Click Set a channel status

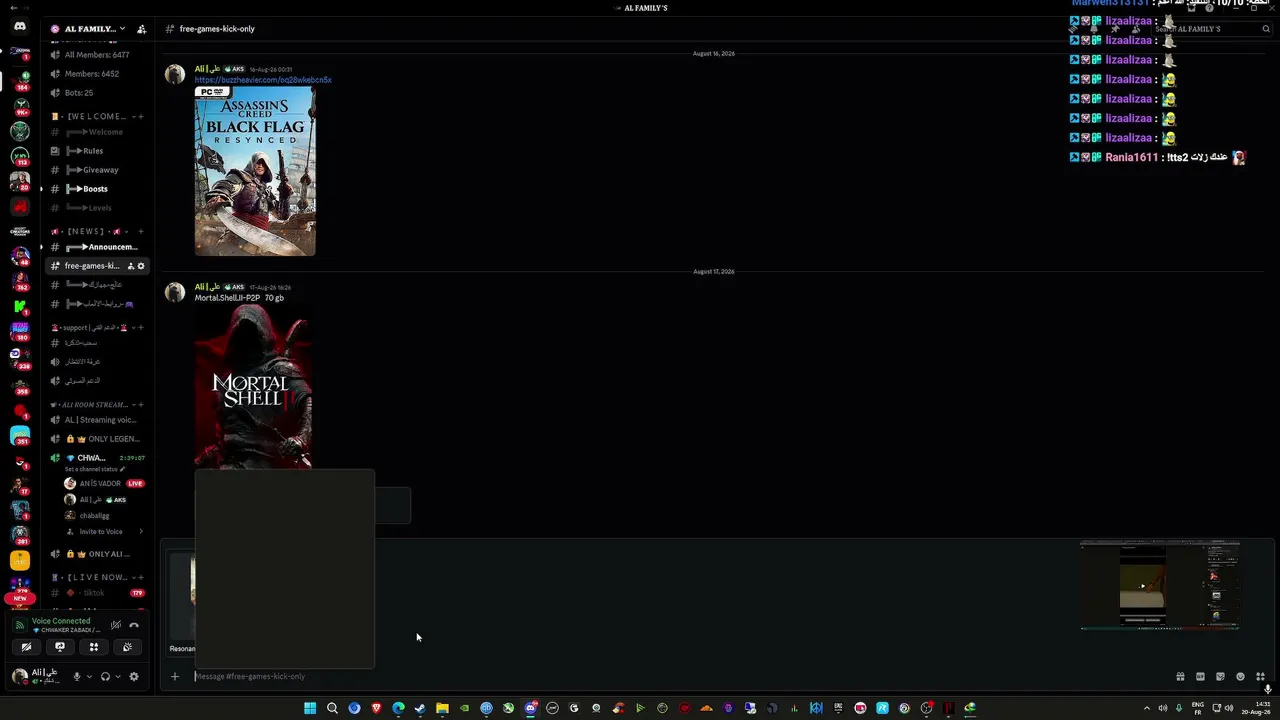click(x=95, y=469)
